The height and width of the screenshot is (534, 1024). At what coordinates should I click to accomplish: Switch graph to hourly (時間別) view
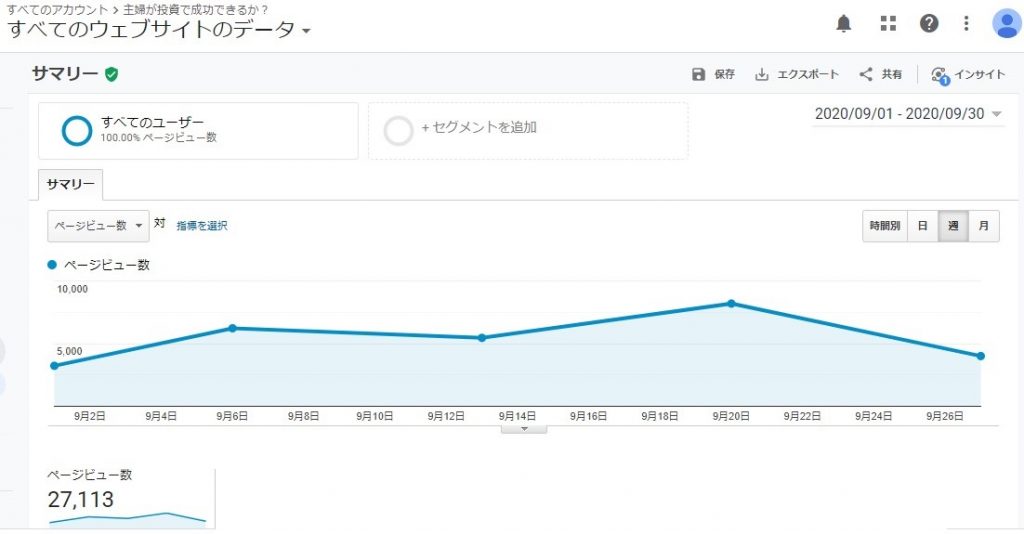point(885,226)
